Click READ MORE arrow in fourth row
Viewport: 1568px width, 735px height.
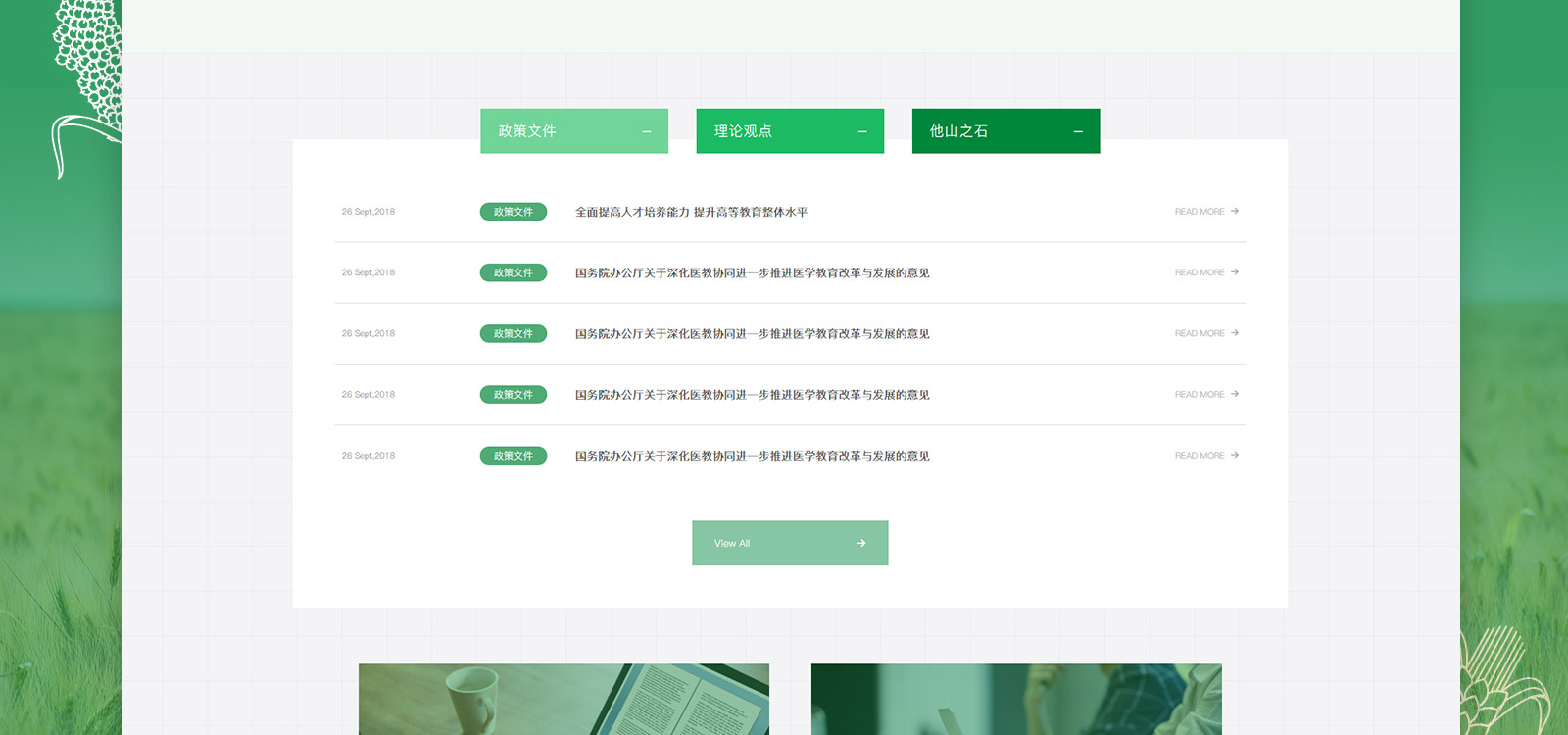coord(1235,394)
